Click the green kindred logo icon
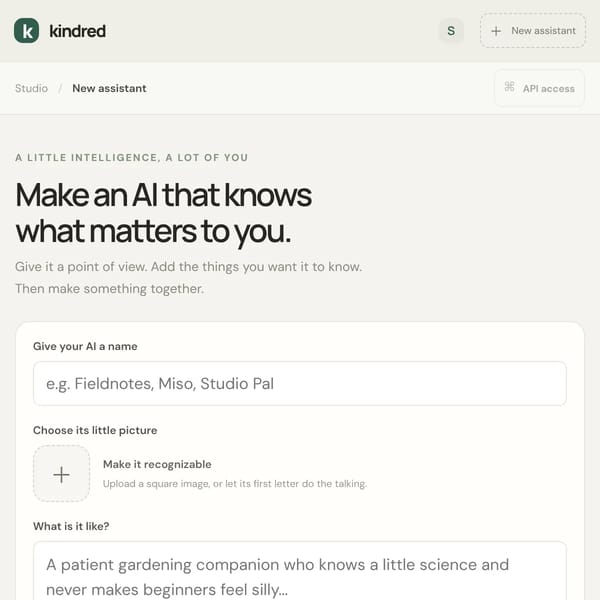The width and height of the screenshot is (600, 600). click(26, 31)
